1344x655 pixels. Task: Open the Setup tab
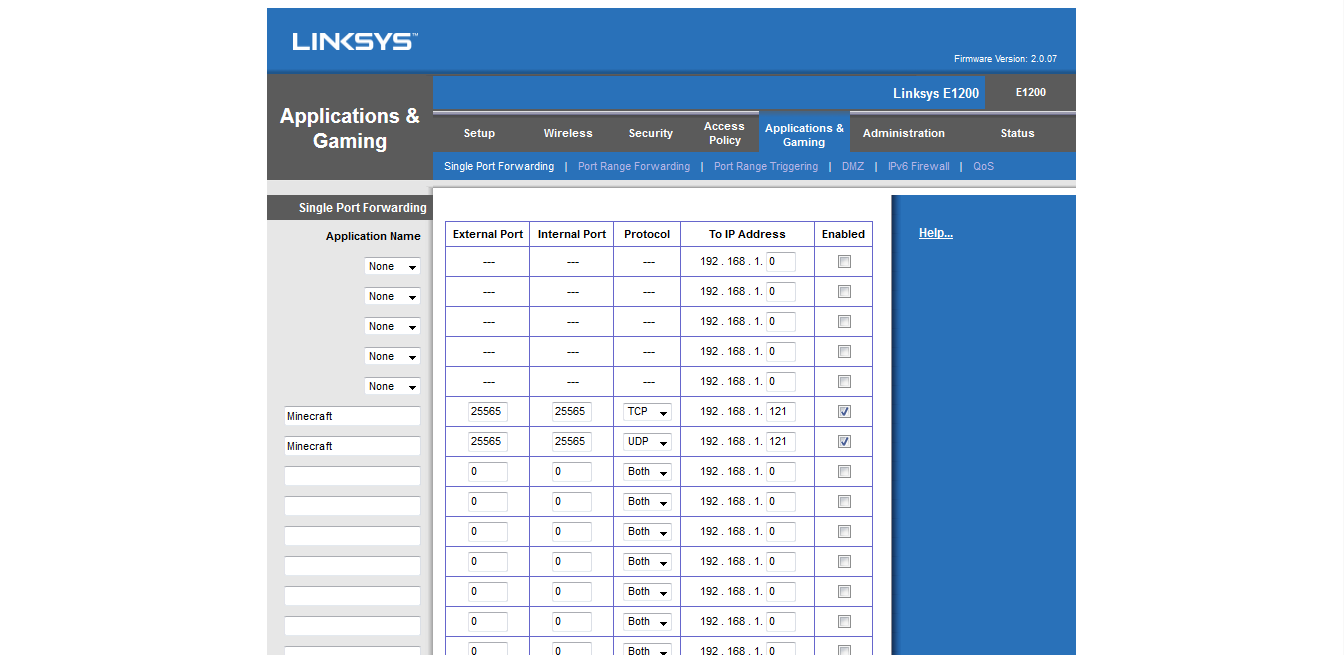coord(479,133)
